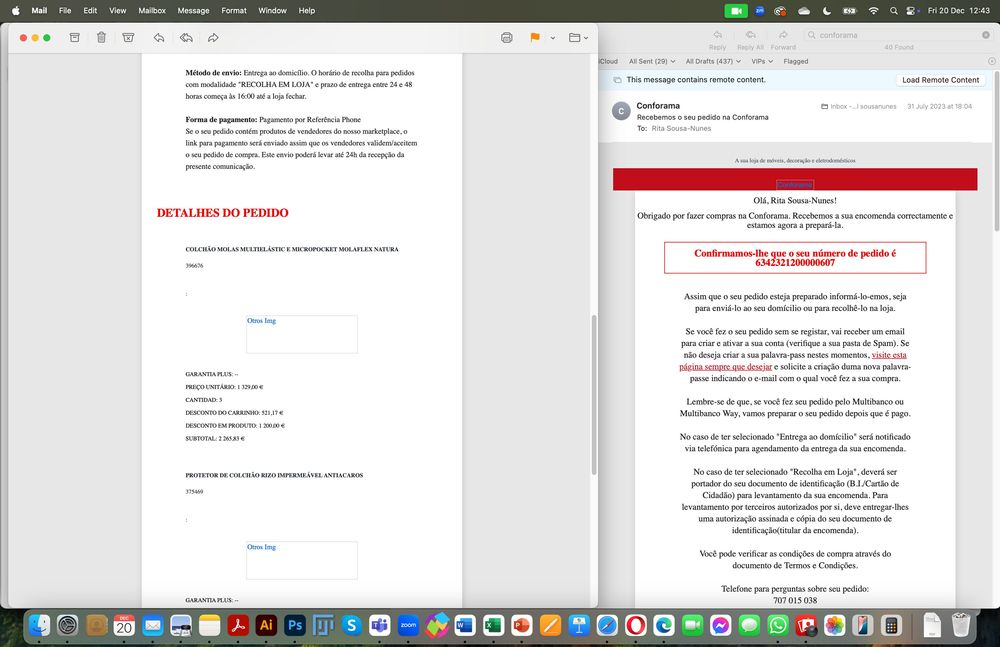Open the Format menu
This screenshot has width=1000, height=647.
click(x=234, y=10)
